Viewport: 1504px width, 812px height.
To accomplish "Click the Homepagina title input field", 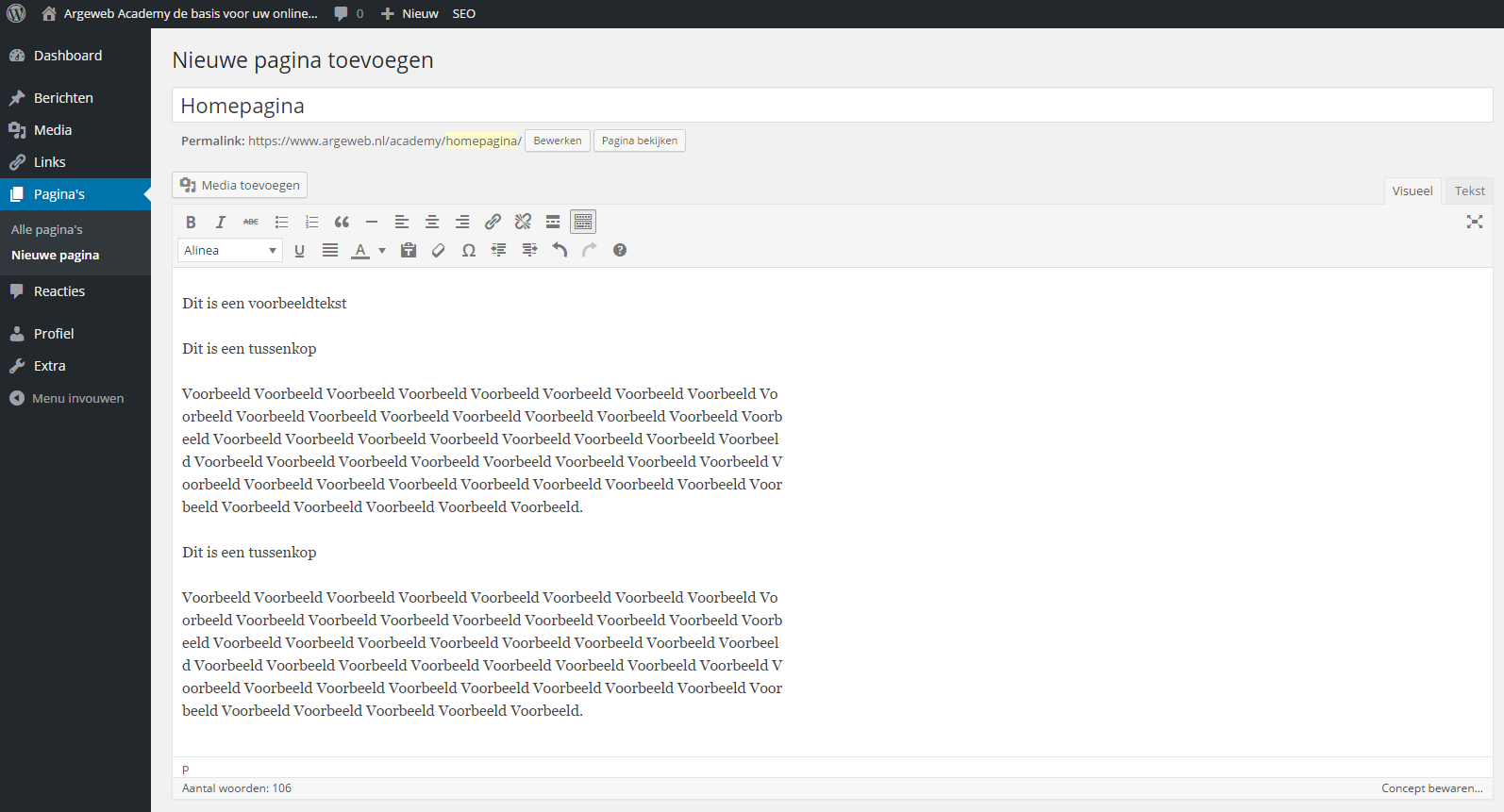I will 830,106.
